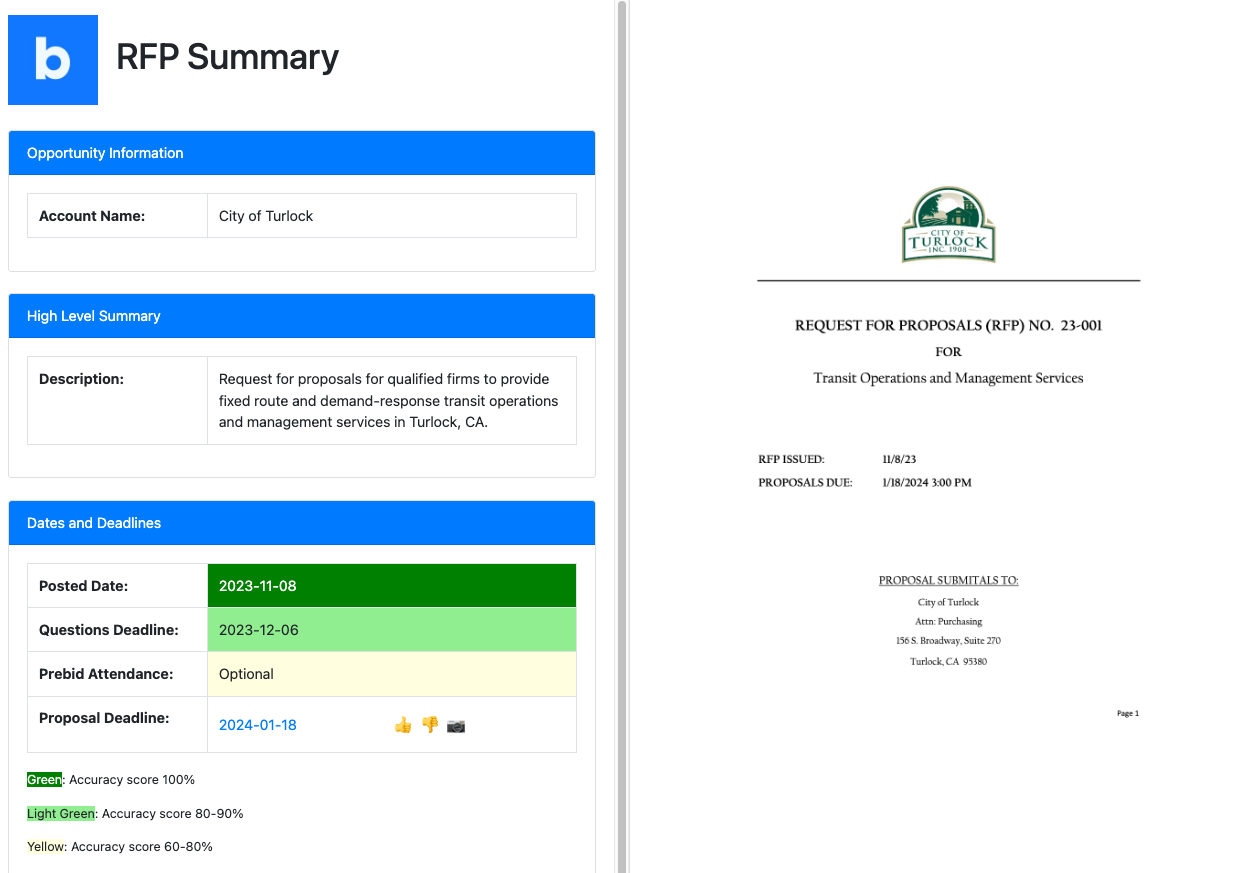The image size is (1250, 873).
Task: Click the RFP Summary title
Action: coord(227,58)
